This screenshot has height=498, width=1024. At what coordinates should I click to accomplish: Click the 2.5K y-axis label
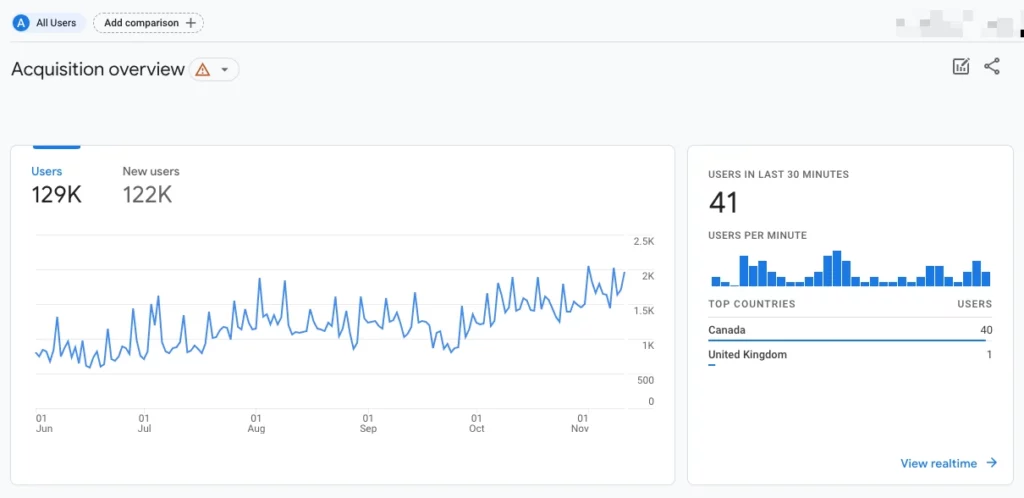point(644,241)
